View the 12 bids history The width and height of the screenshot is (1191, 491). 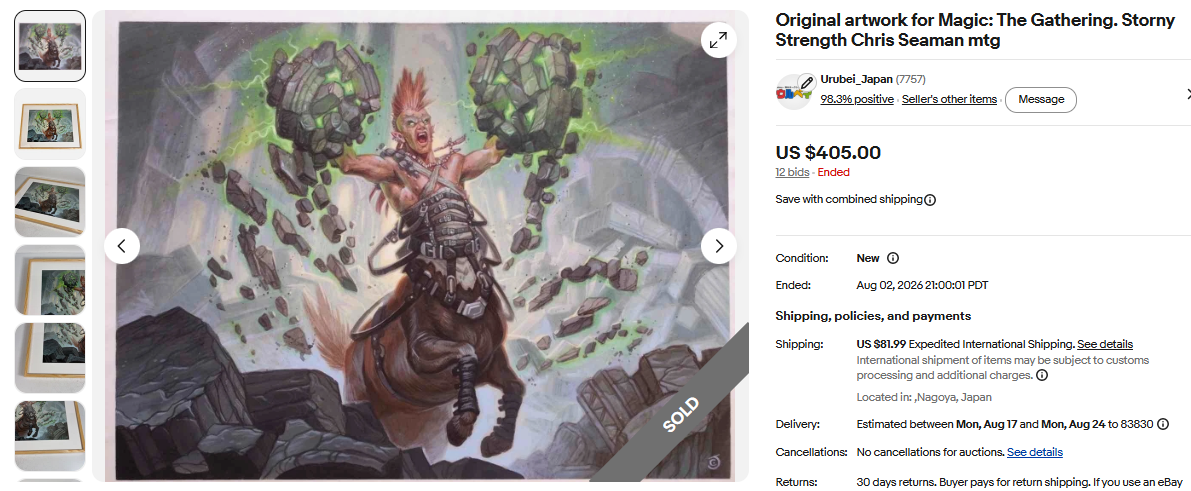pos(792,173)
